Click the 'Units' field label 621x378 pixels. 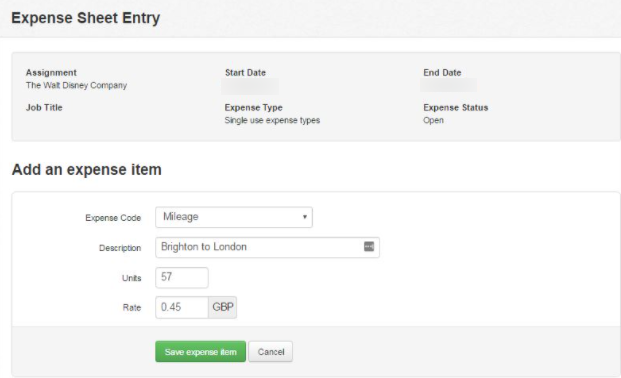(x=131, y=278)
